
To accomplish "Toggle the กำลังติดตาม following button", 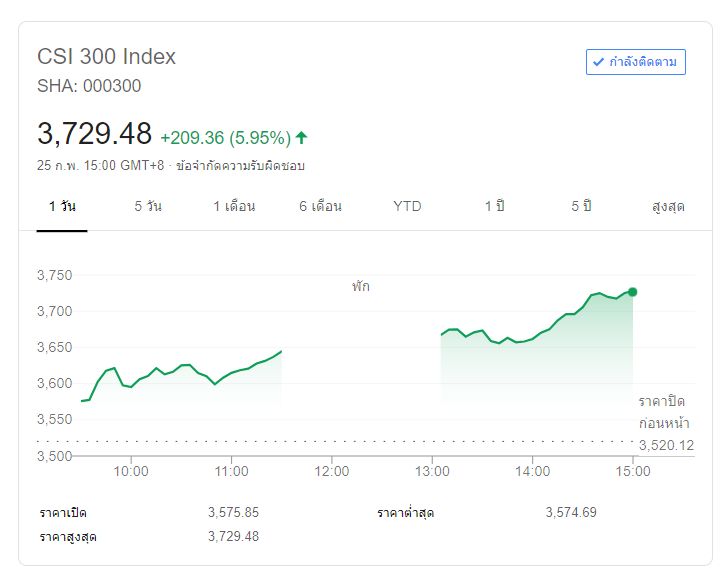I will pyautogui.click(x=636, y=62).
